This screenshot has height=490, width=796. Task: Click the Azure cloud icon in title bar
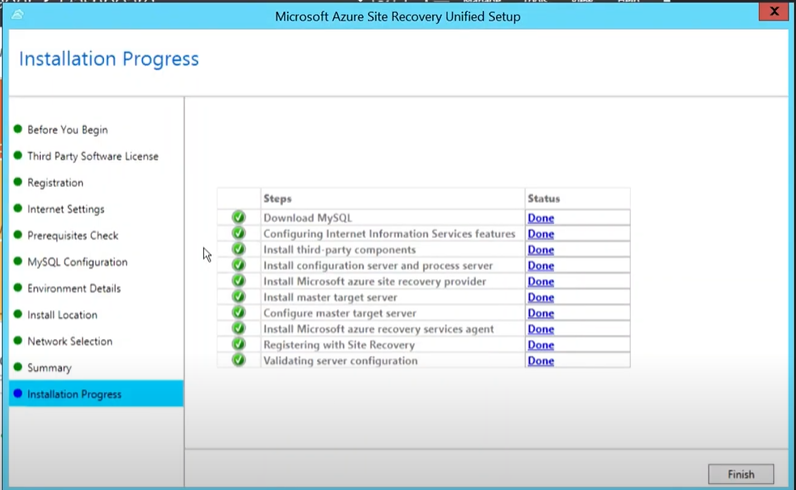17,14
